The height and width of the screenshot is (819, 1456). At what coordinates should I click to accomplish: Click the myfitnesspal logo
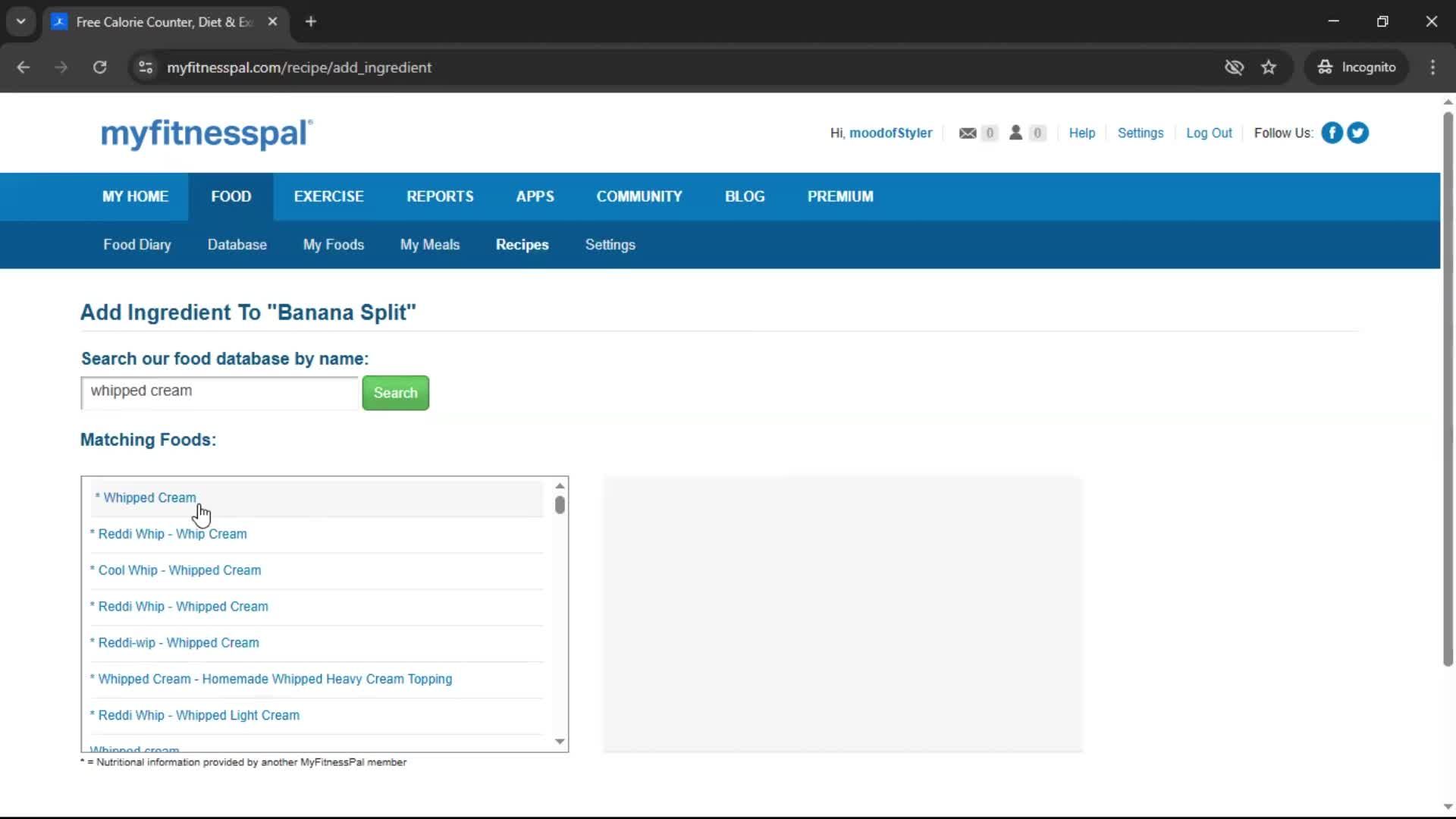click(206, 133)
